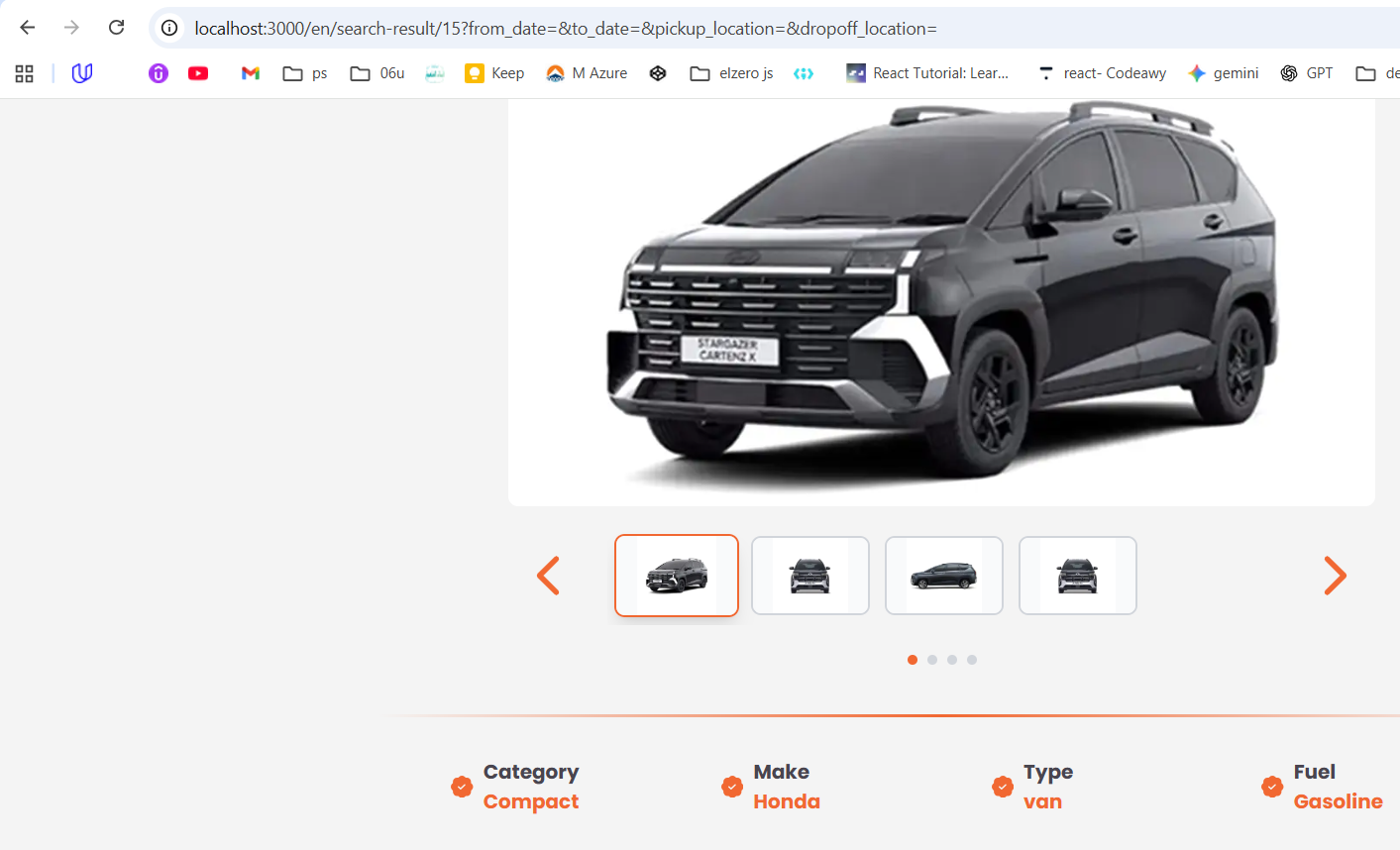Screen dimensions: 1400x850
Task: Click the Fuel check badge icon
Action: 1272,787
